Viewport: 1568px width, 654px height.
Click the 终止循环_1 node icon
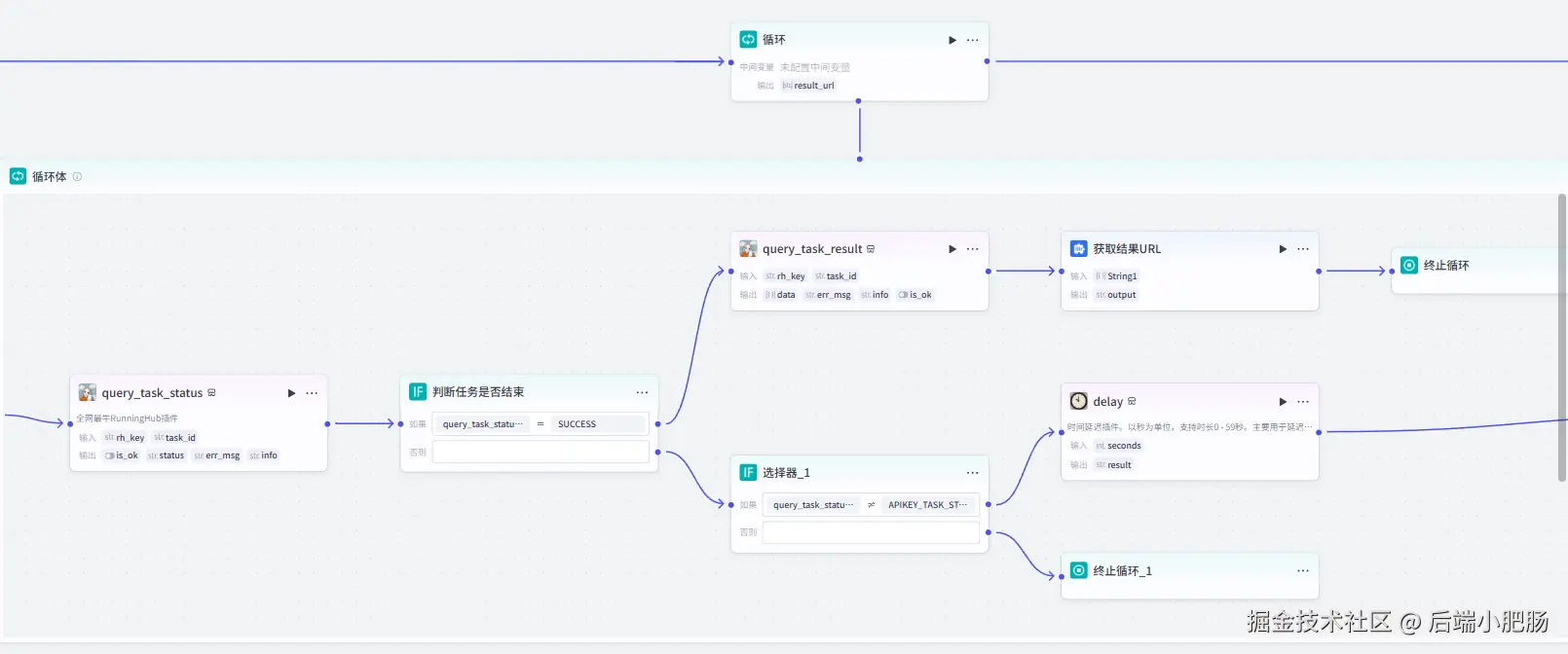[x=1079, y=570]
